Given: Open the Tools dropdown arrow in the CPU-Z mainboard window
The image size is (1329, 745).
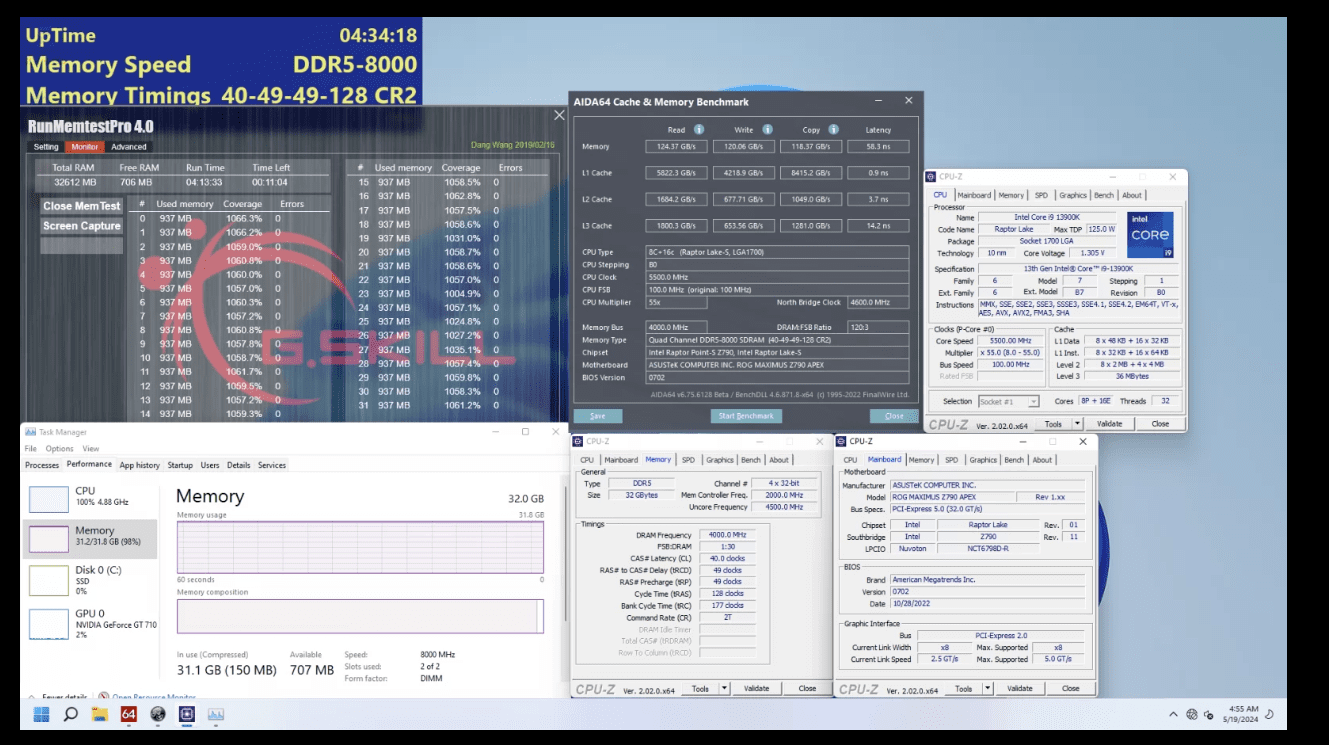Looking at the screenshot, I should click(988, 688).
